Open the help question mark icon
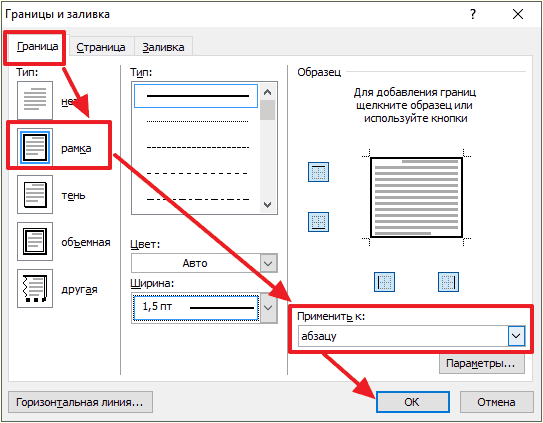The height and width of the screenshot is (423, 543). point(473,14)
